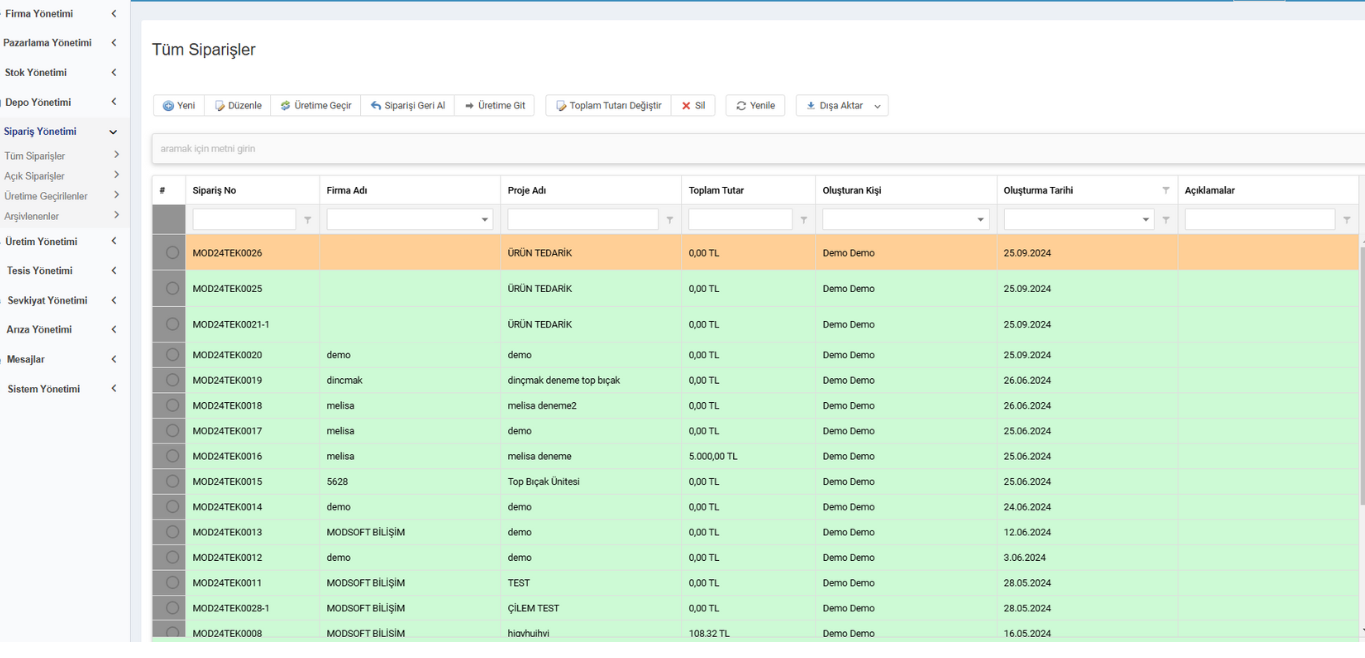Screen dimensions: 1365x658
Task: Click the Yeni button
Action: click(x=179, y=106)
